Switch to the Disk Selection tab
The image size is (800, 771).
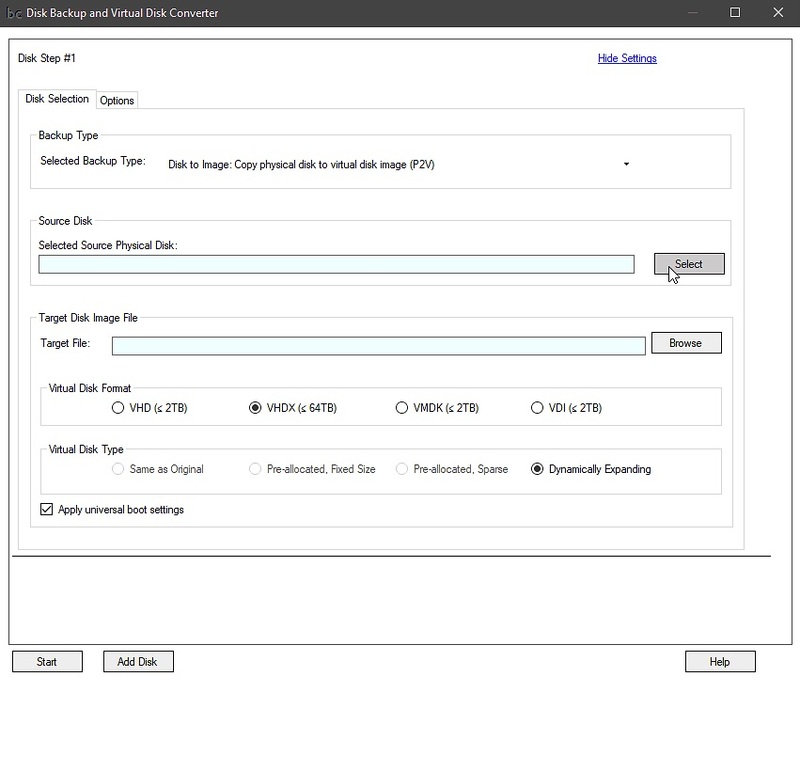coord(57,99)
